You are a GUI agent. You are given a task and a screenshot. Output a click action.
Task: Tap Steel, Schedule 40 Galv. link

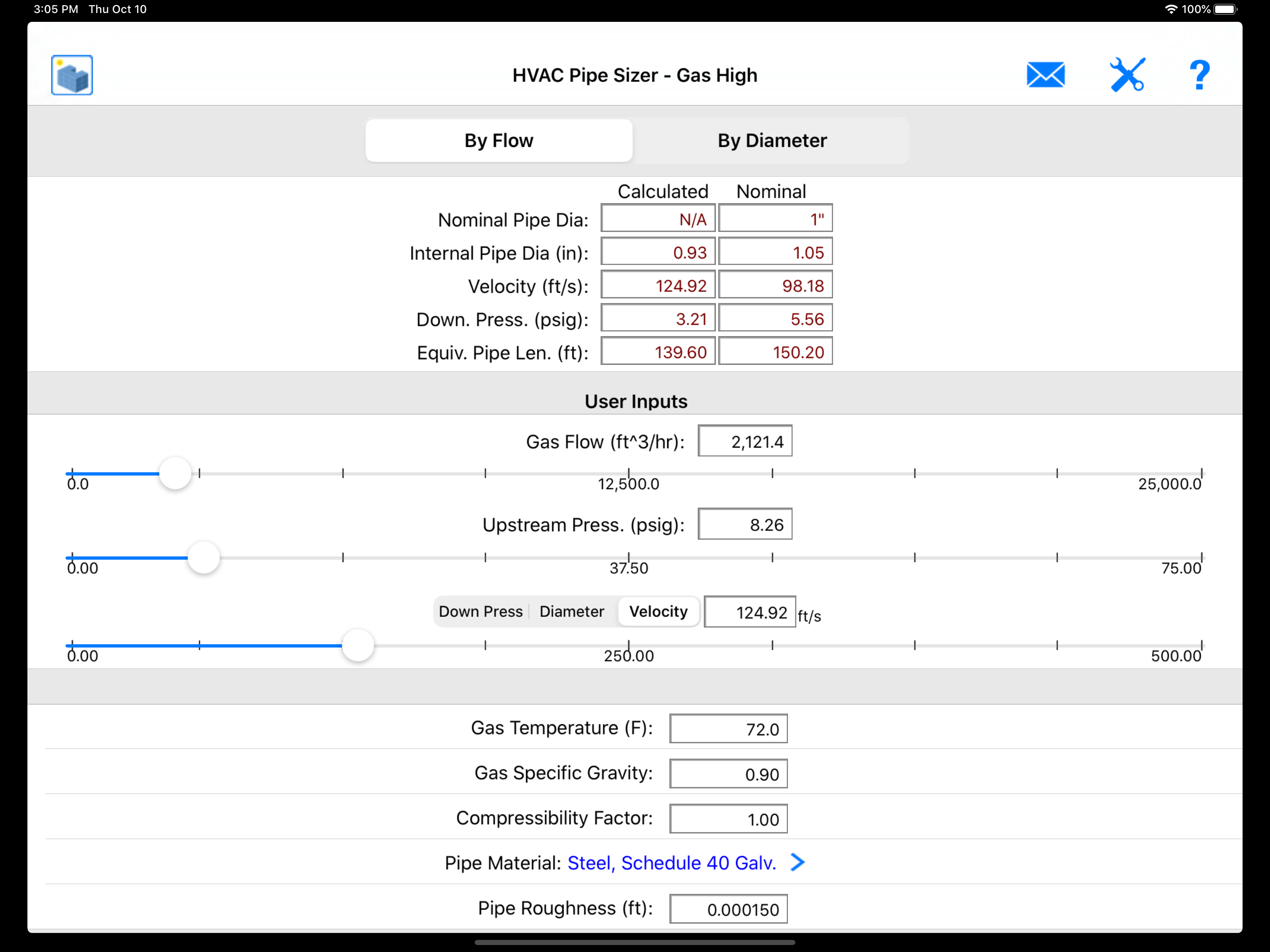click(x=672, y=862)
